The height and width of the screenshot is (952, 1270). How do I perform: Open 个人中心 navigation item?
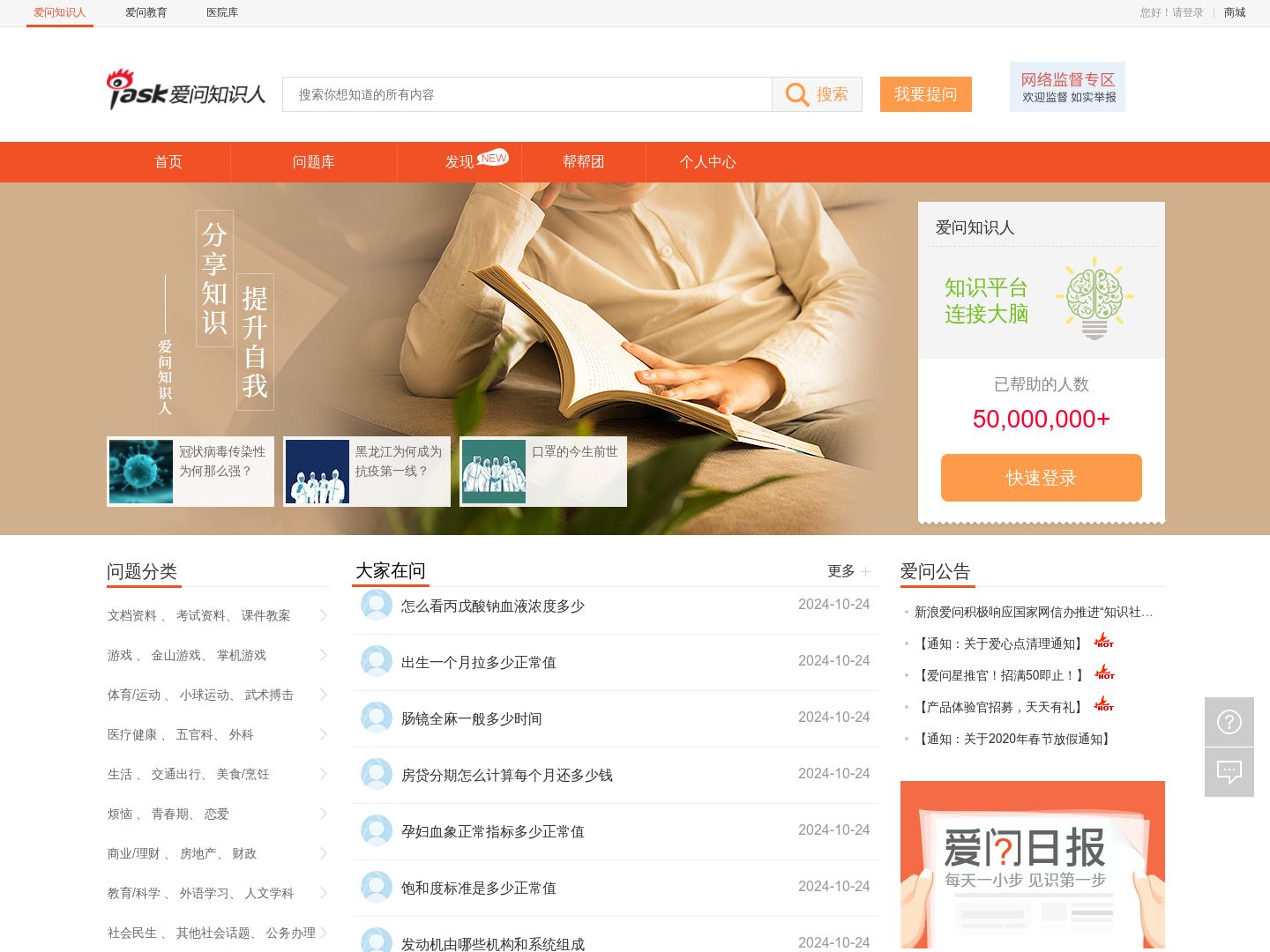click(708, 162)
